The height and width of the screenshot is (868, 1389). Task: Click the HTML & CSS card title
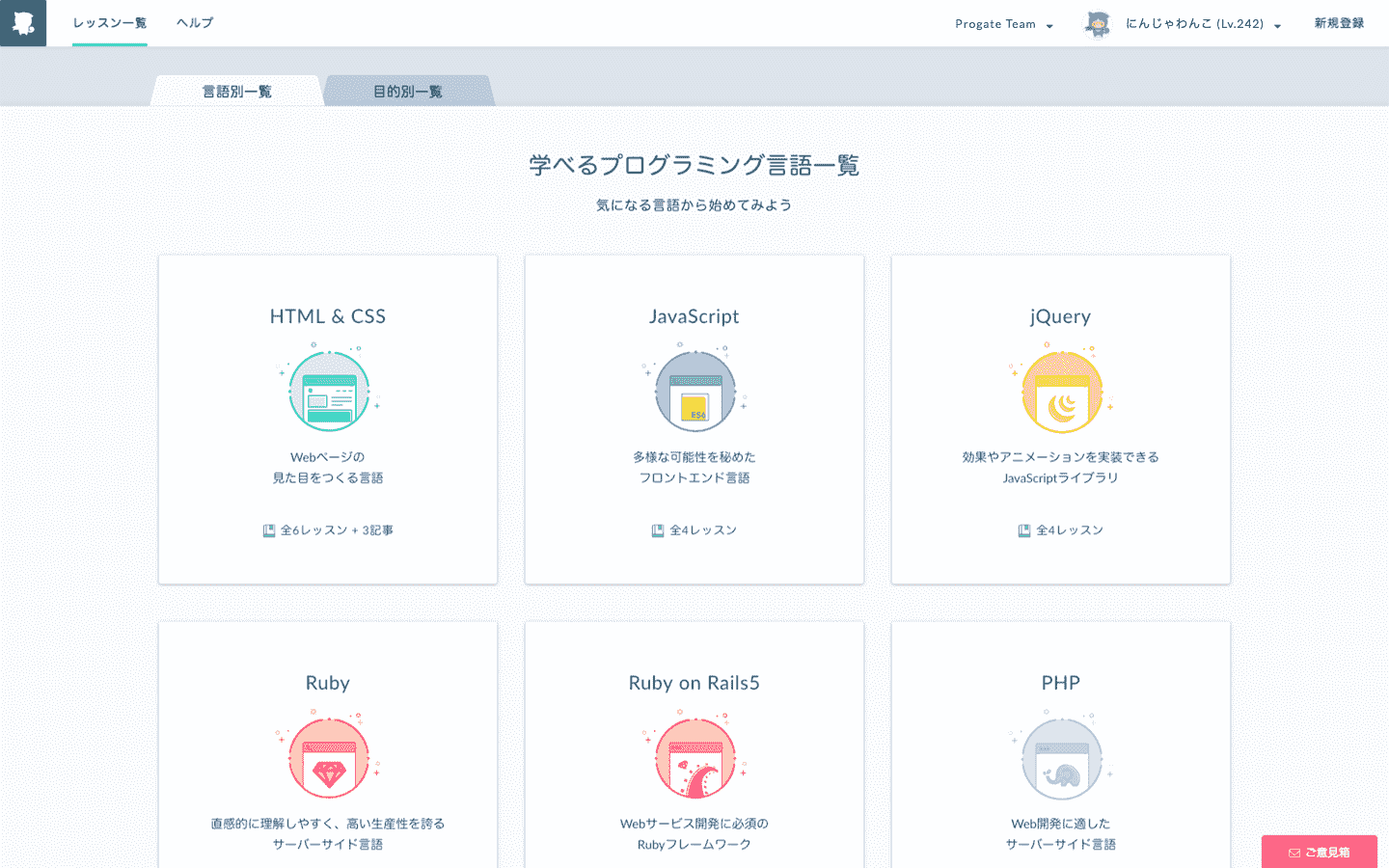point(328,316)
